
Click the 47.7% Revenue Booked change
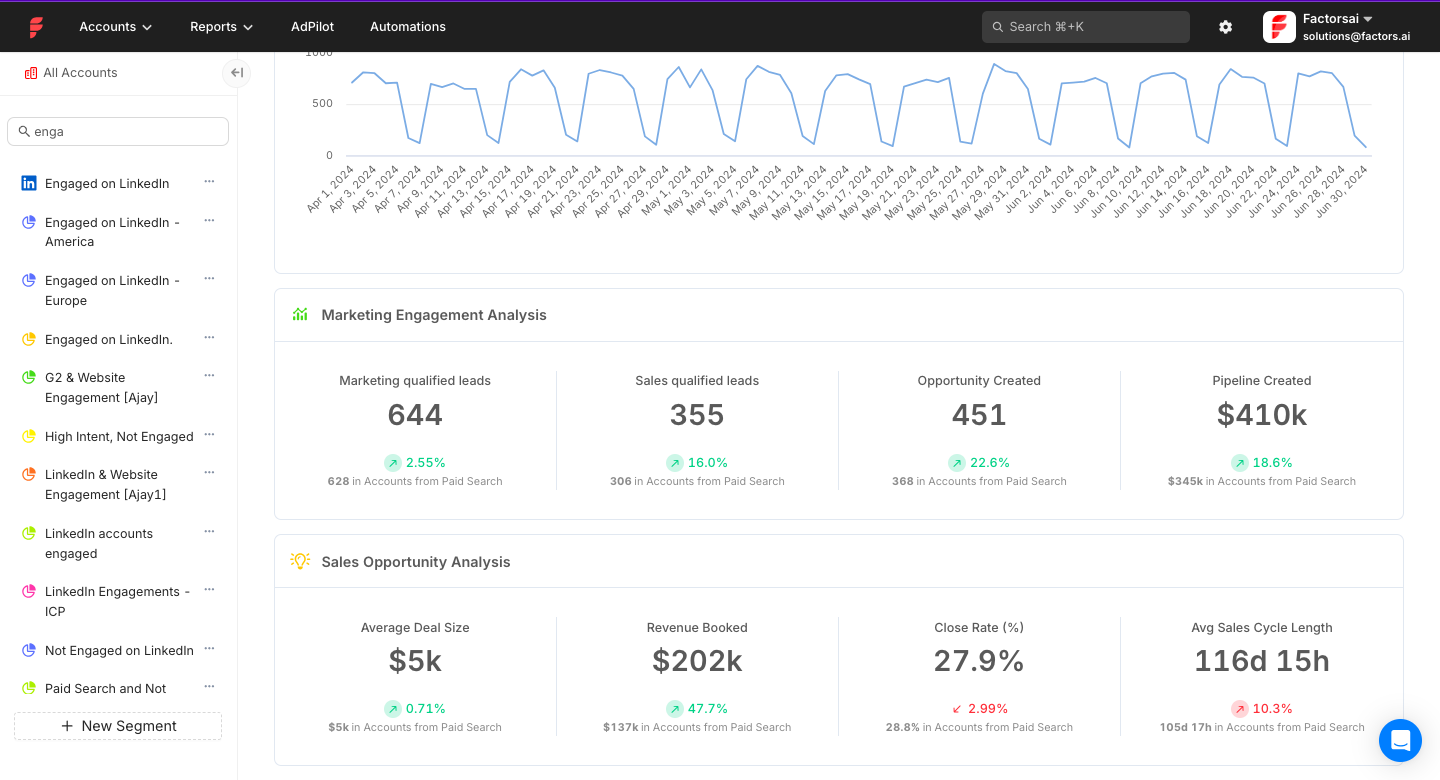pyautogui.click(x=697, y=709)
